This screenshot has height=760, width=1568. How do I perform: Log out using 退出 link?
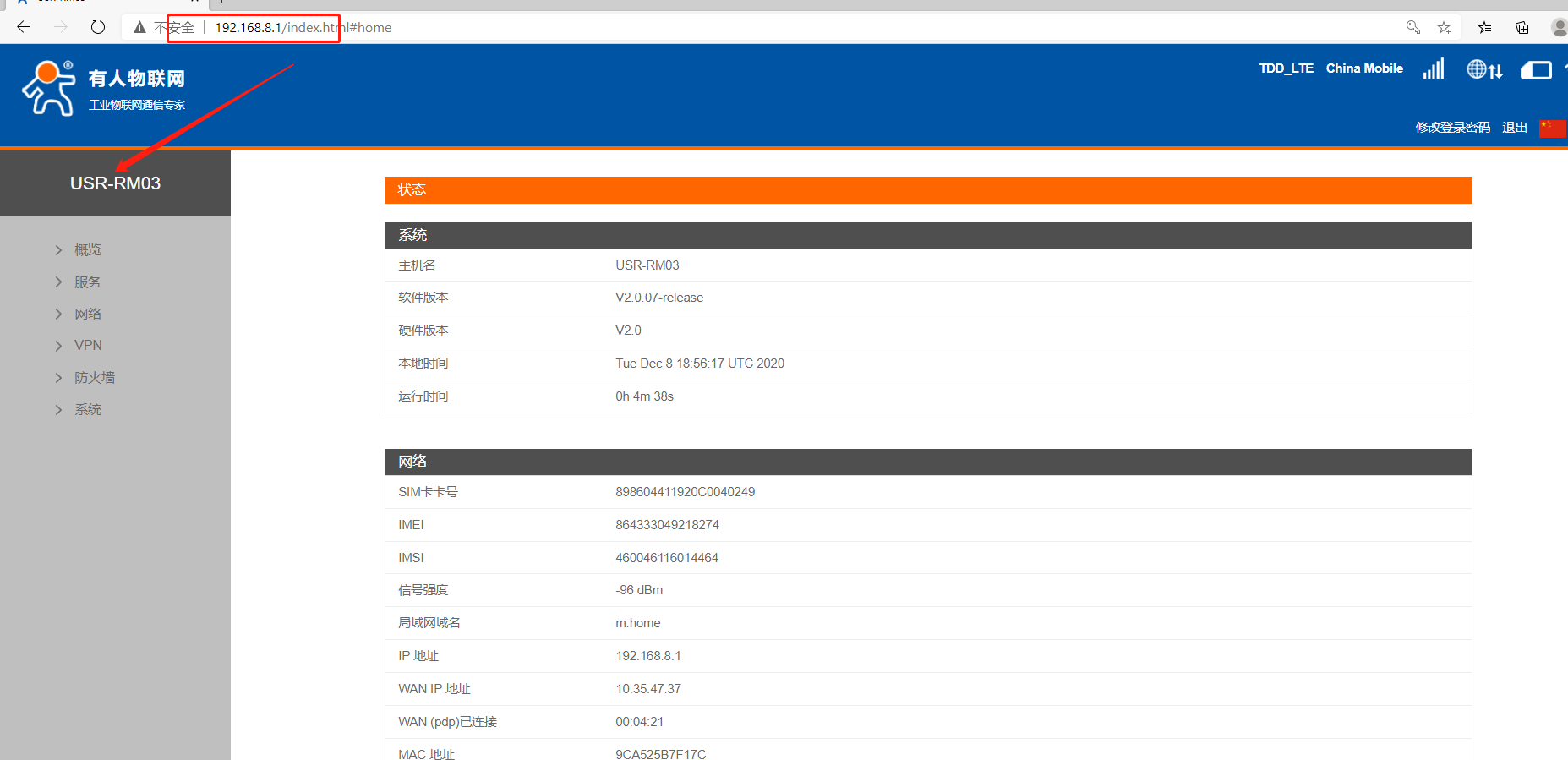coord(1514,128)
